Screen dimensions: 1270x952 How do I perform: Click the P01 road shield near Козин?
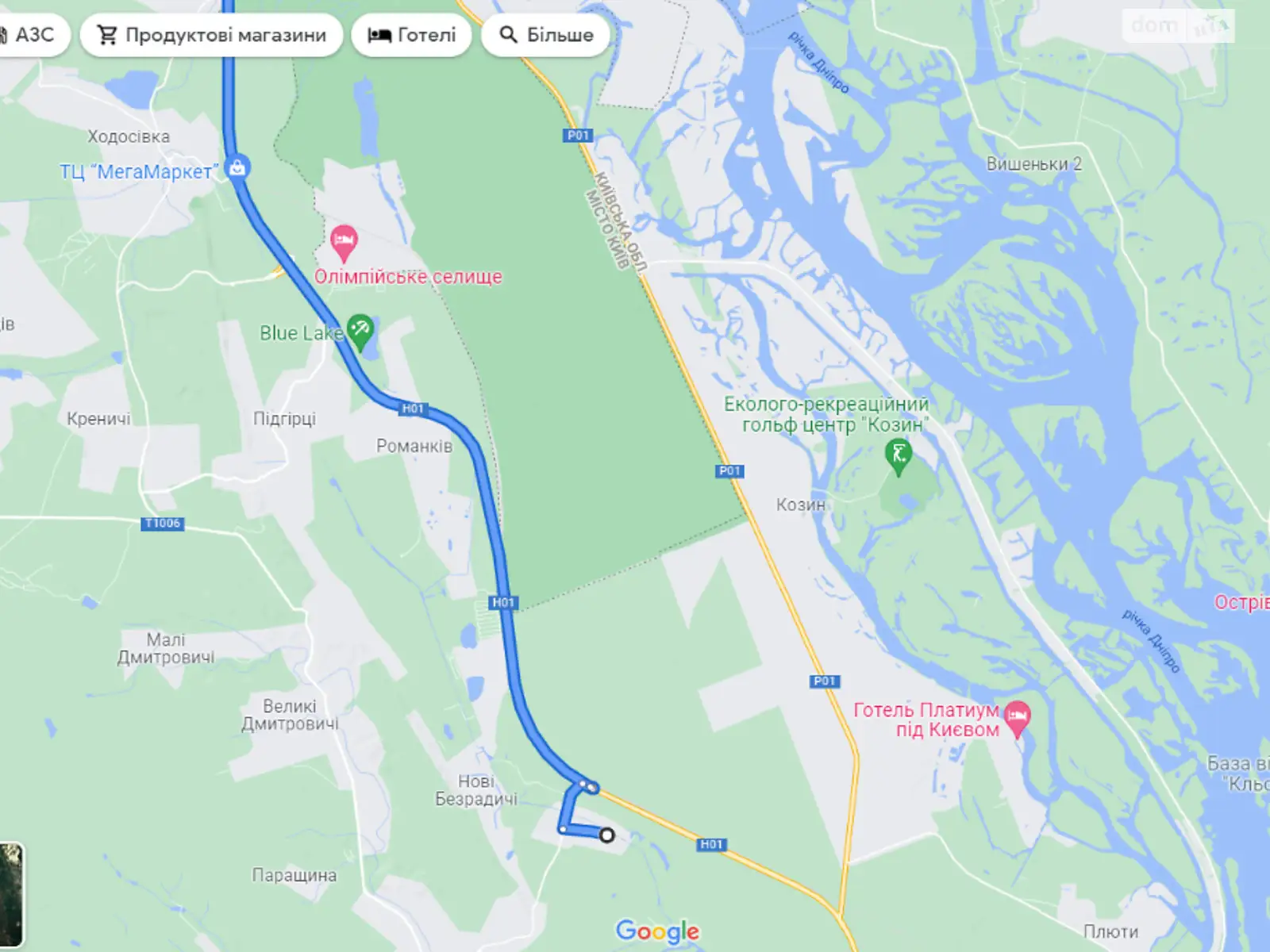click(730, 471)
